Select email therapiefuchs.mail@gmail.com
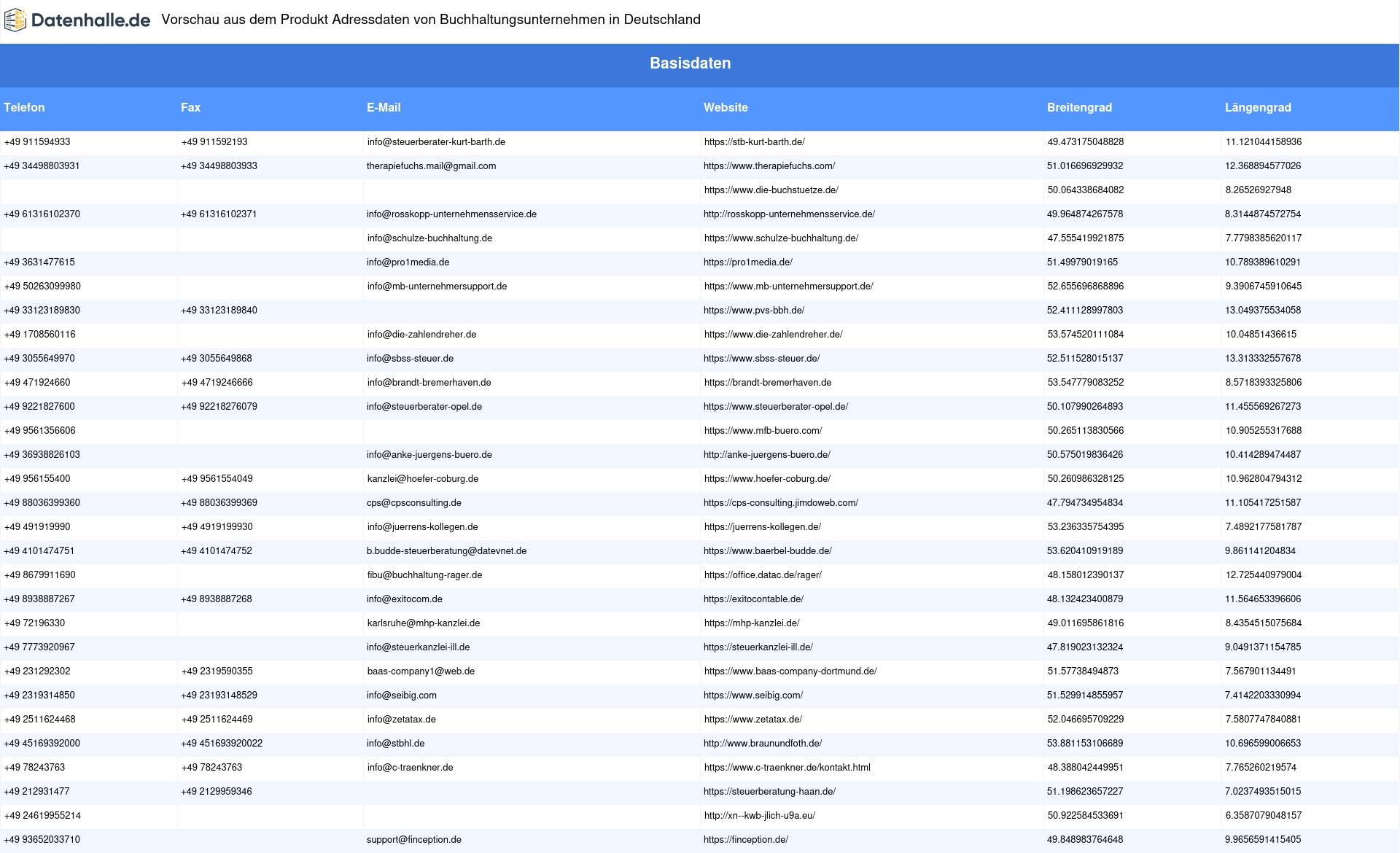The image size is (1400, 853). point(431,166)
